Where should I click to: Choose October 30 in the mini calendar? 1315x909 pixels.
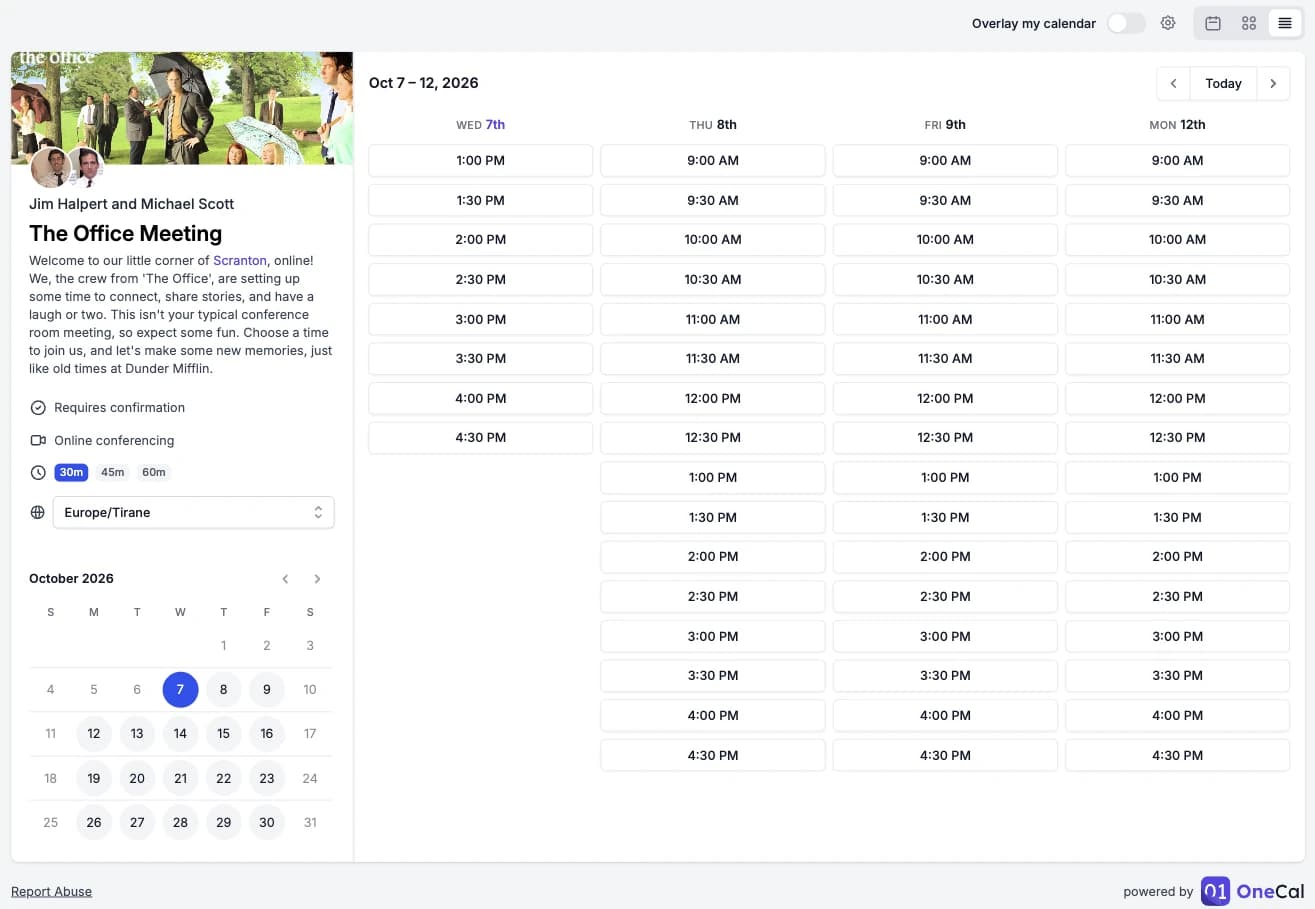pos(267,822)
